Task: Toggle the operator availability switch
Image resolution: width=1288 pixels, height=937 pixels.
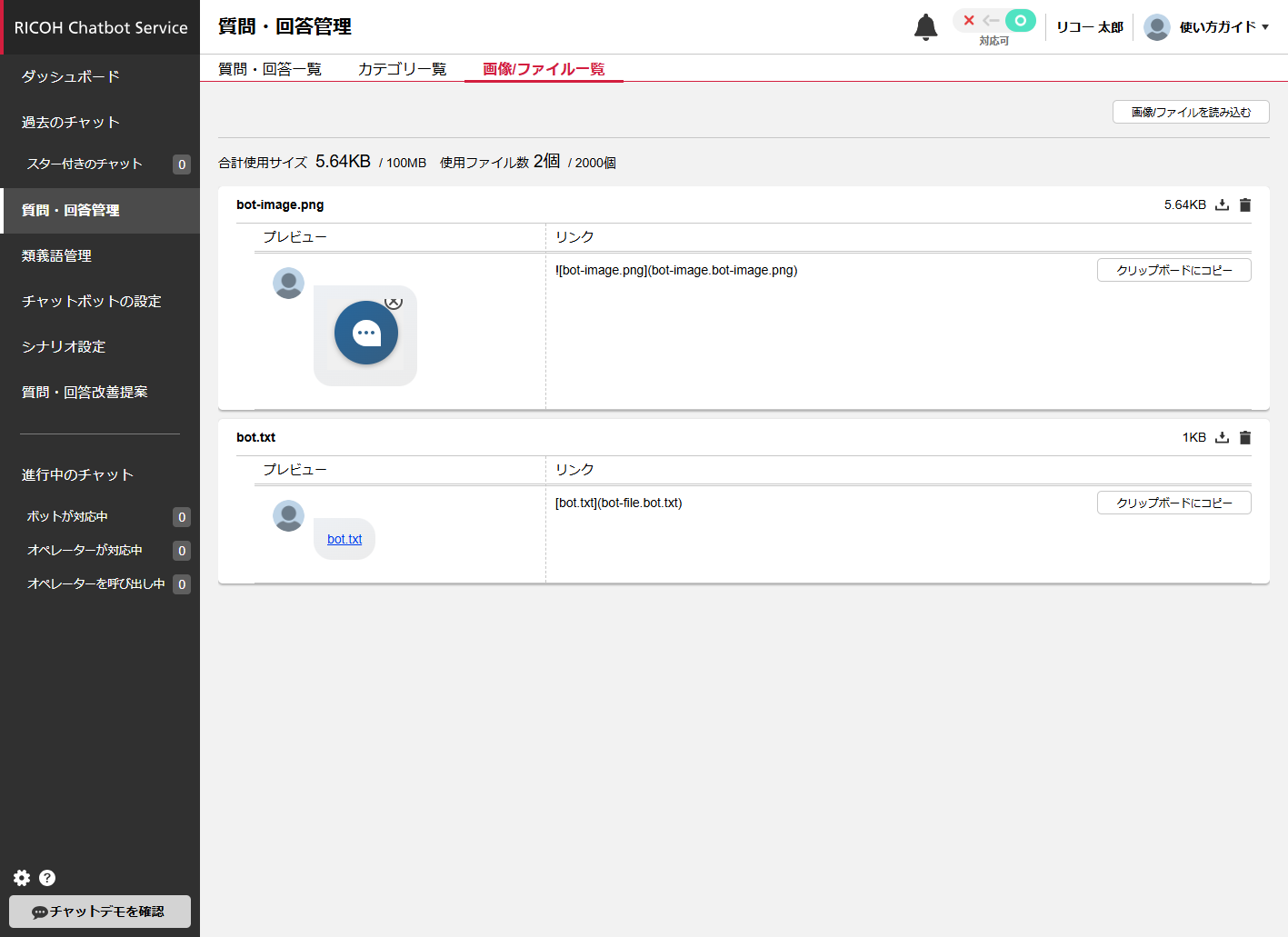Action: point(994,21)
